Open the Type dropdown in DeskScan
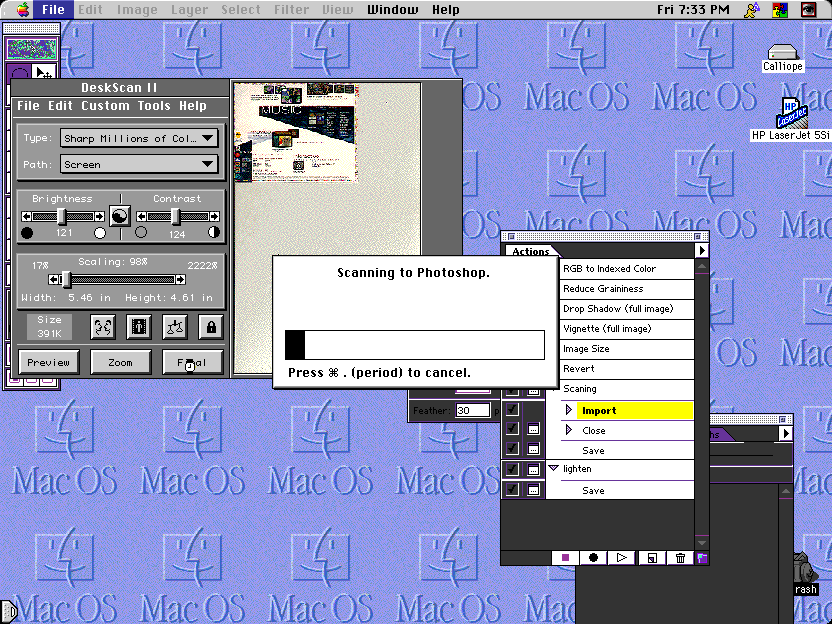Screen dimensions: 832x624 pyautogui.click(x=139, y=138)
